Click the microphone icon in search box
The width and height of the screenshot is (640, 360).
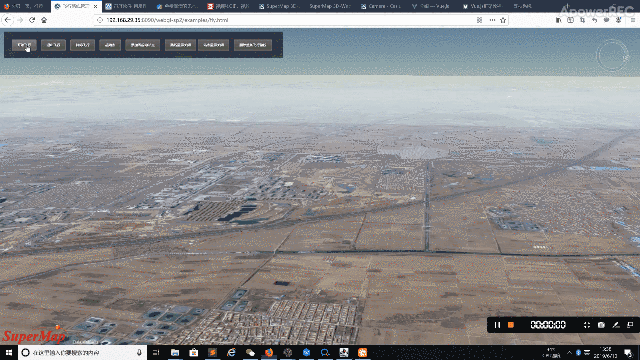[x=139, y=352]
